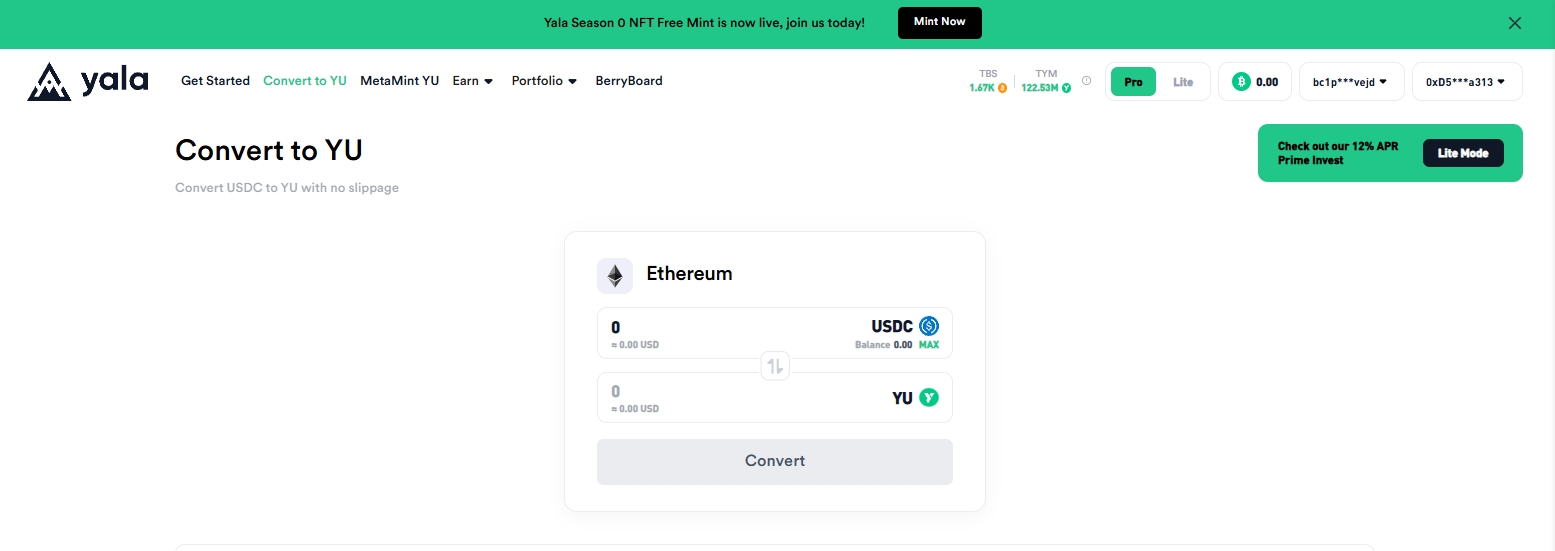Click MAX to use full USDC balance

pyautogui.click(x=929, y=345)
